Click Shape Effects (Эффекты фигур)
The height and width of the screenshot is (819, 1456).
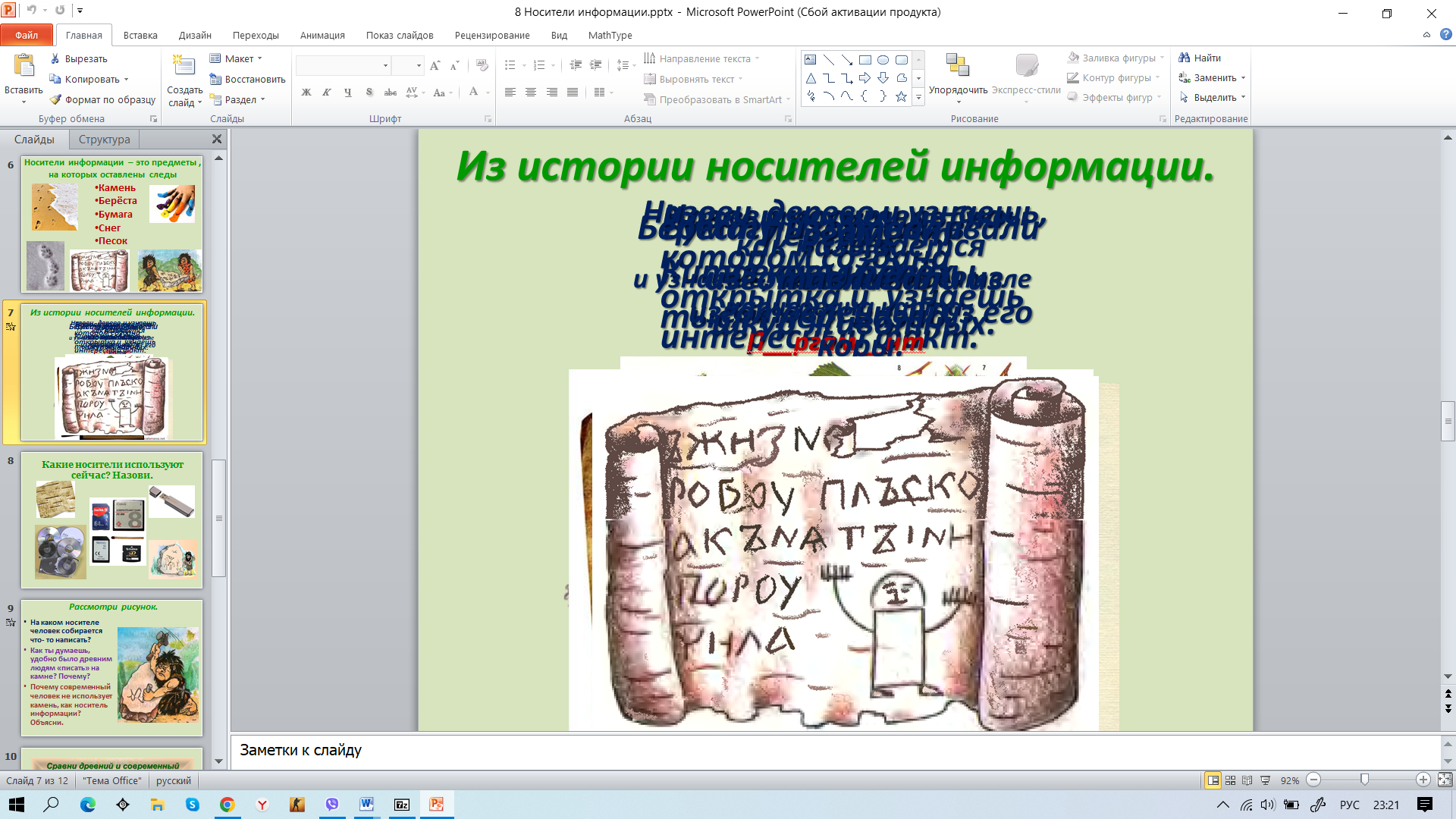(1113, 97)
